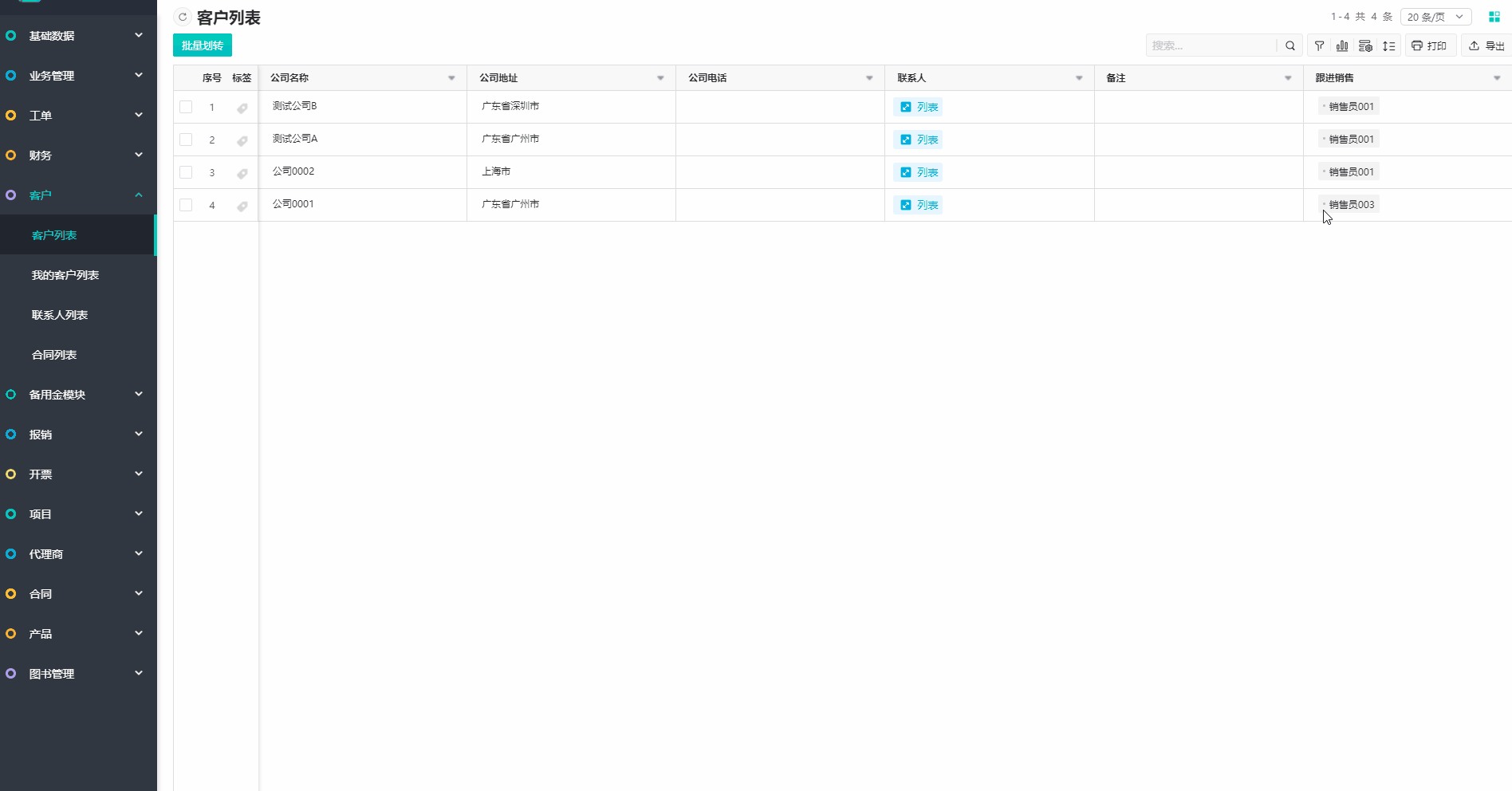
Task: Expand the 图书管理 sidebar menu
Action: click(78, 674)
